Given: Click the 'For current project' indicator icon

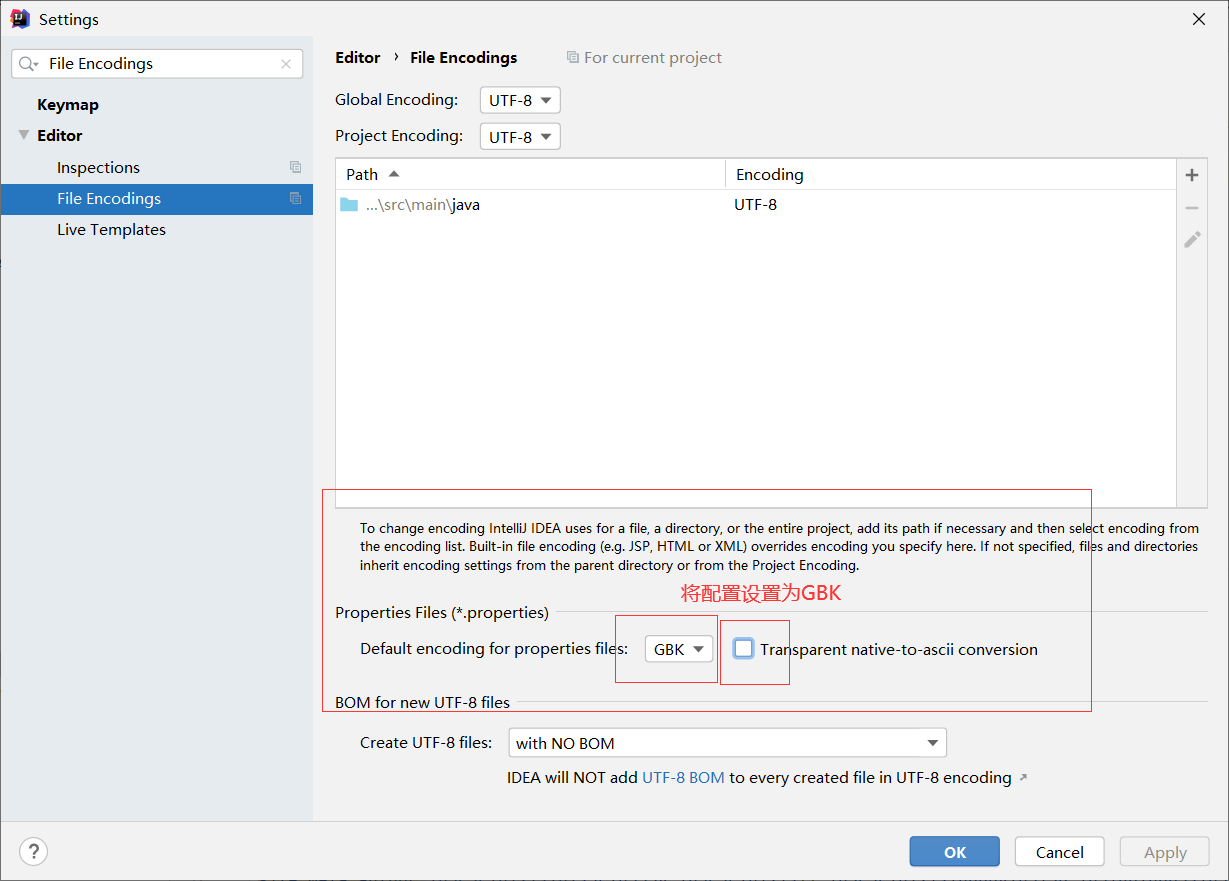Looking at the screenshot, I should (575, 57).
